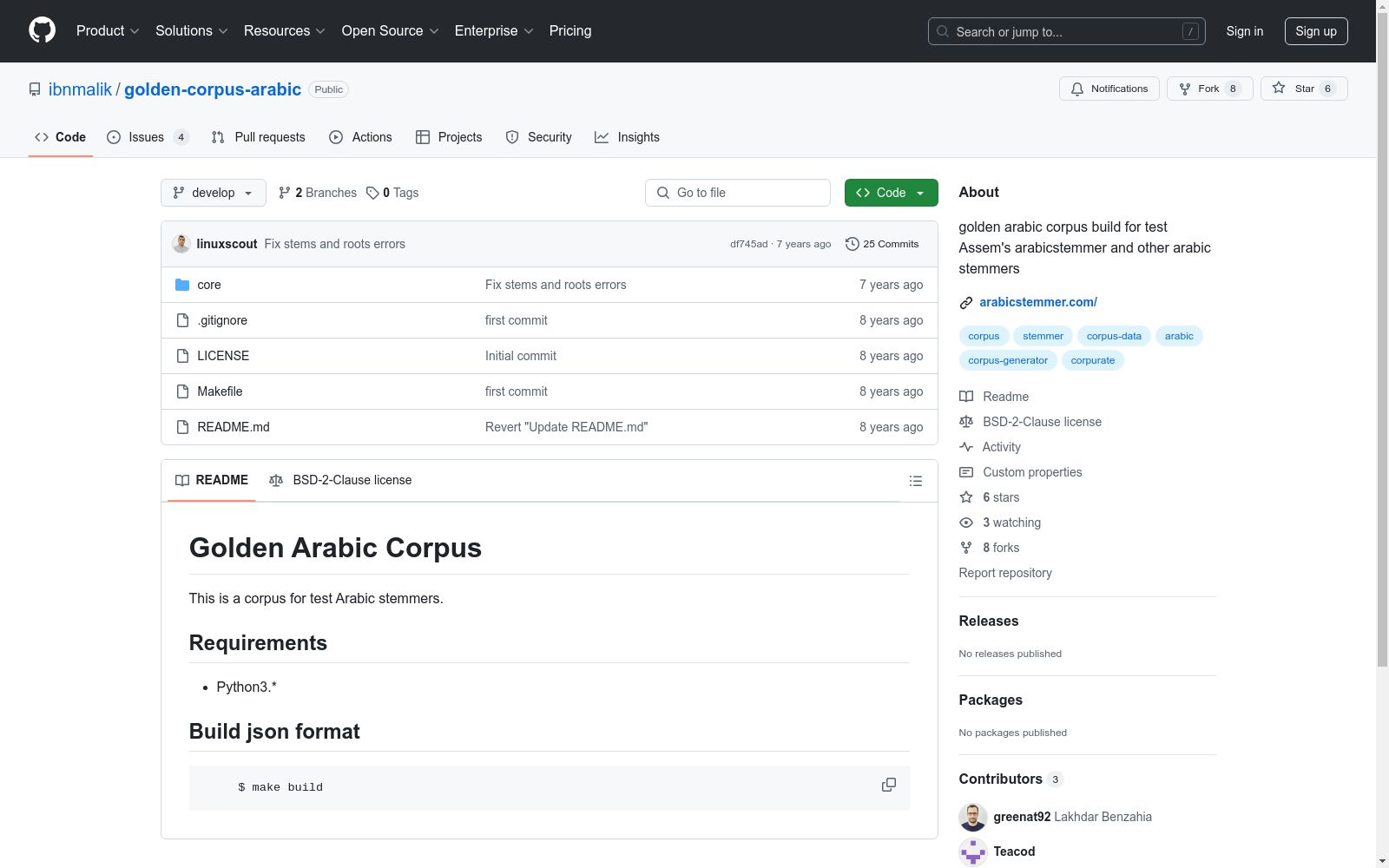Click the ibnmalik owner link

[x=80, y=89]
